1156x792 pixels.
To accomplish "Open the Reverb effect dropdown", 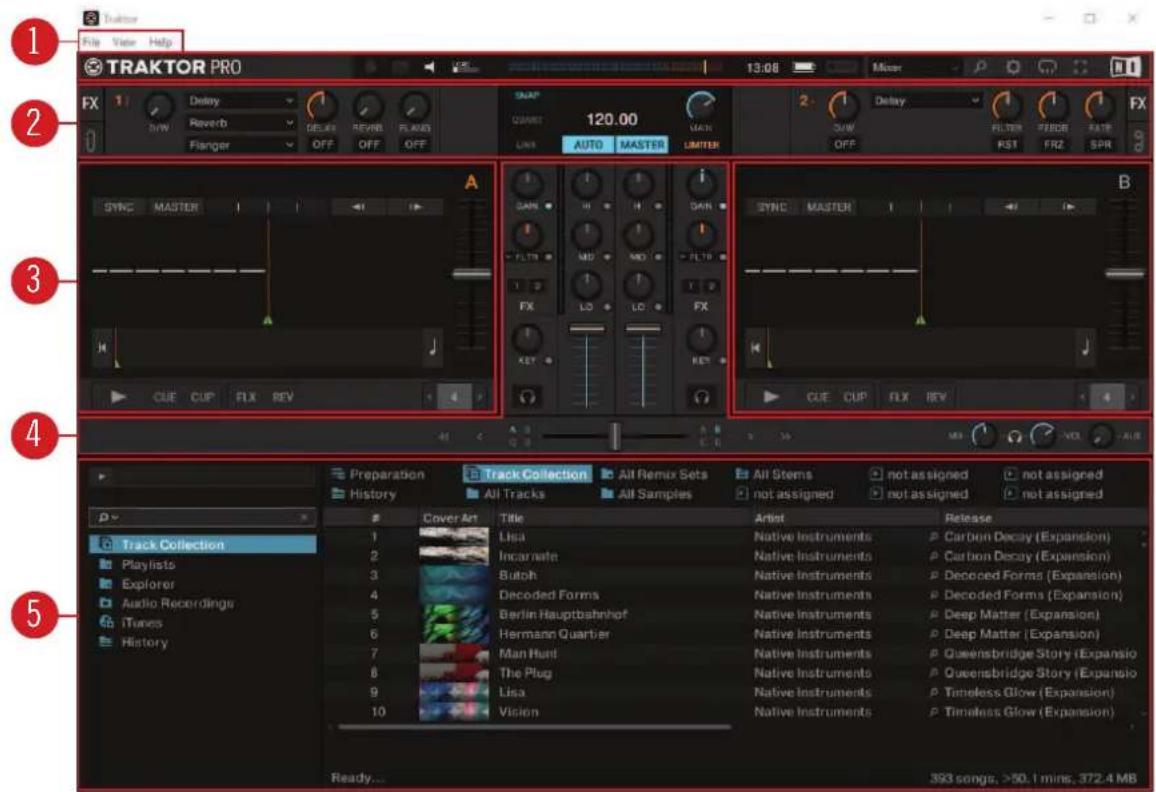I will 241,122.
